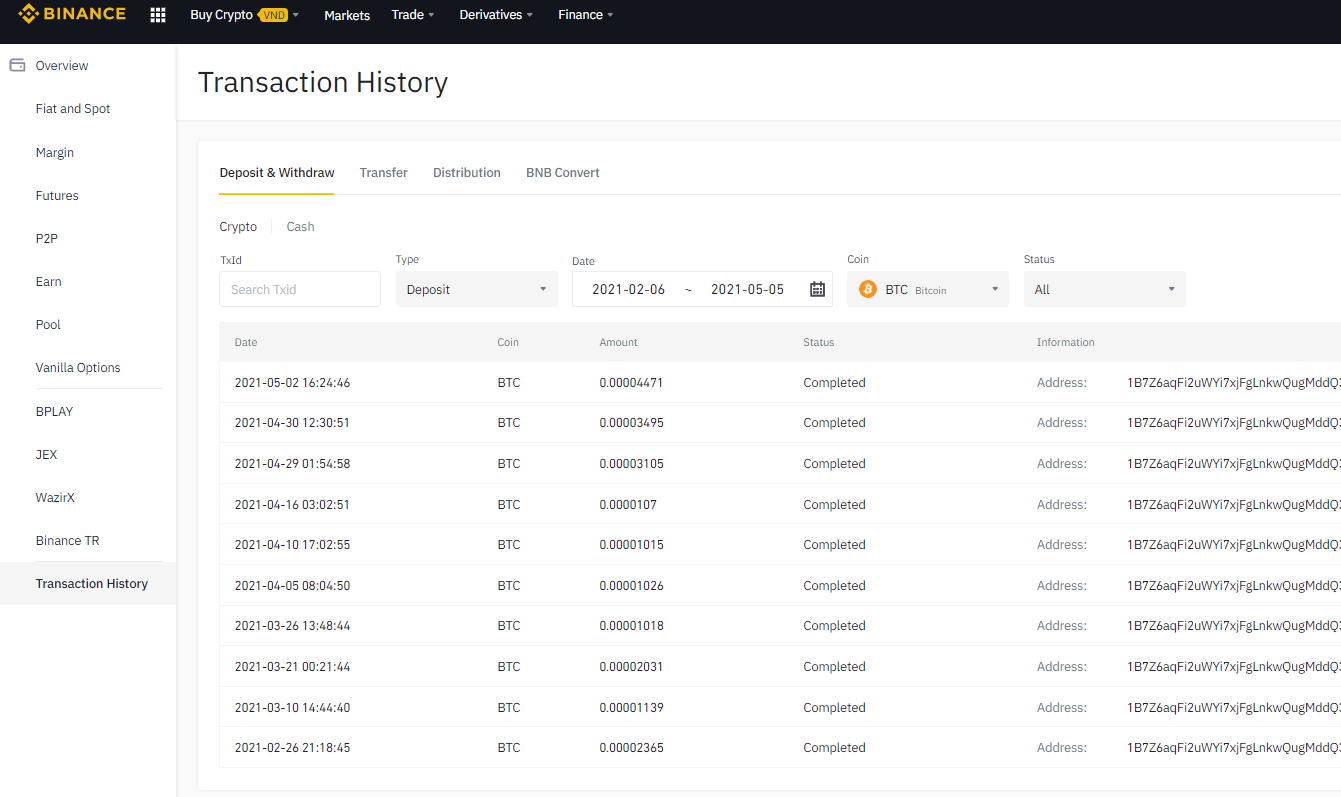Viewport: 1341px width, 797px height.
Task: Click the amount 0.00001018
Action: pos(632,626)
